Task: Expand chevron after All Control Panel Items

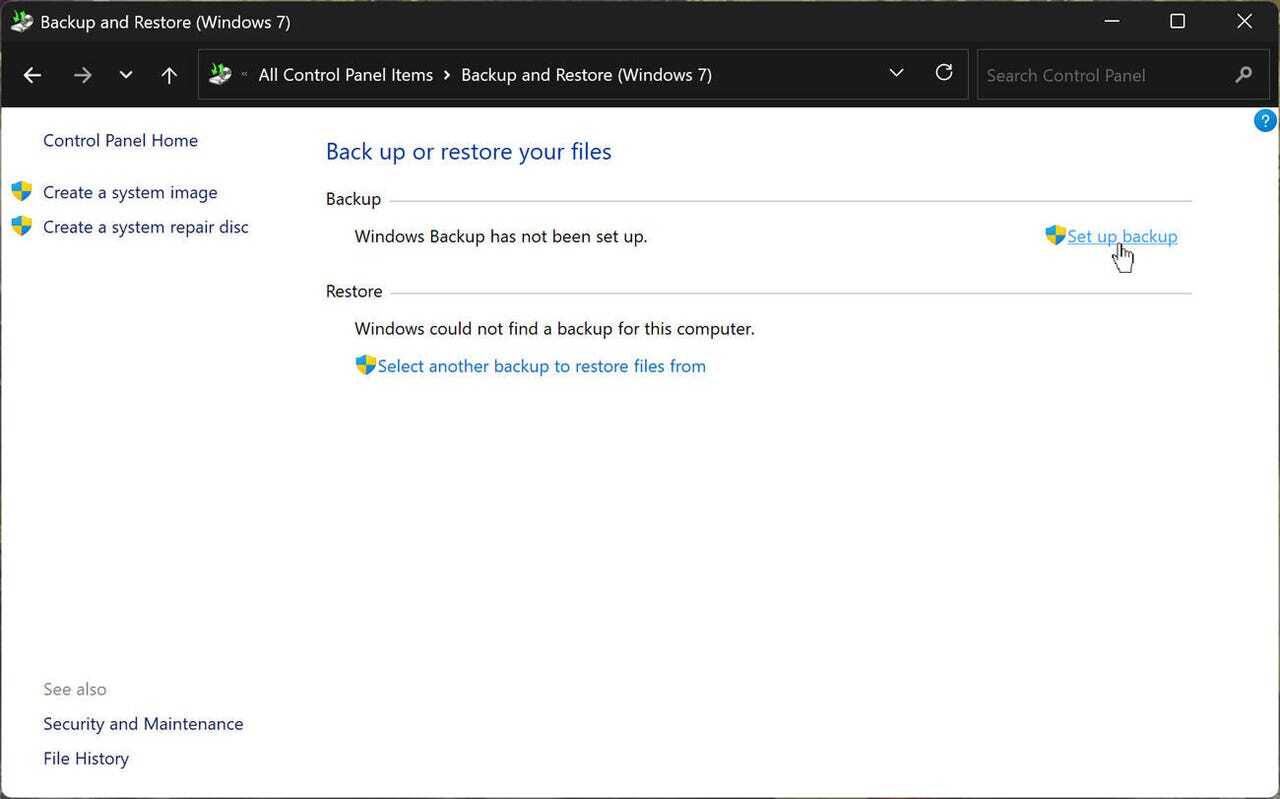Action: [447, 75]
